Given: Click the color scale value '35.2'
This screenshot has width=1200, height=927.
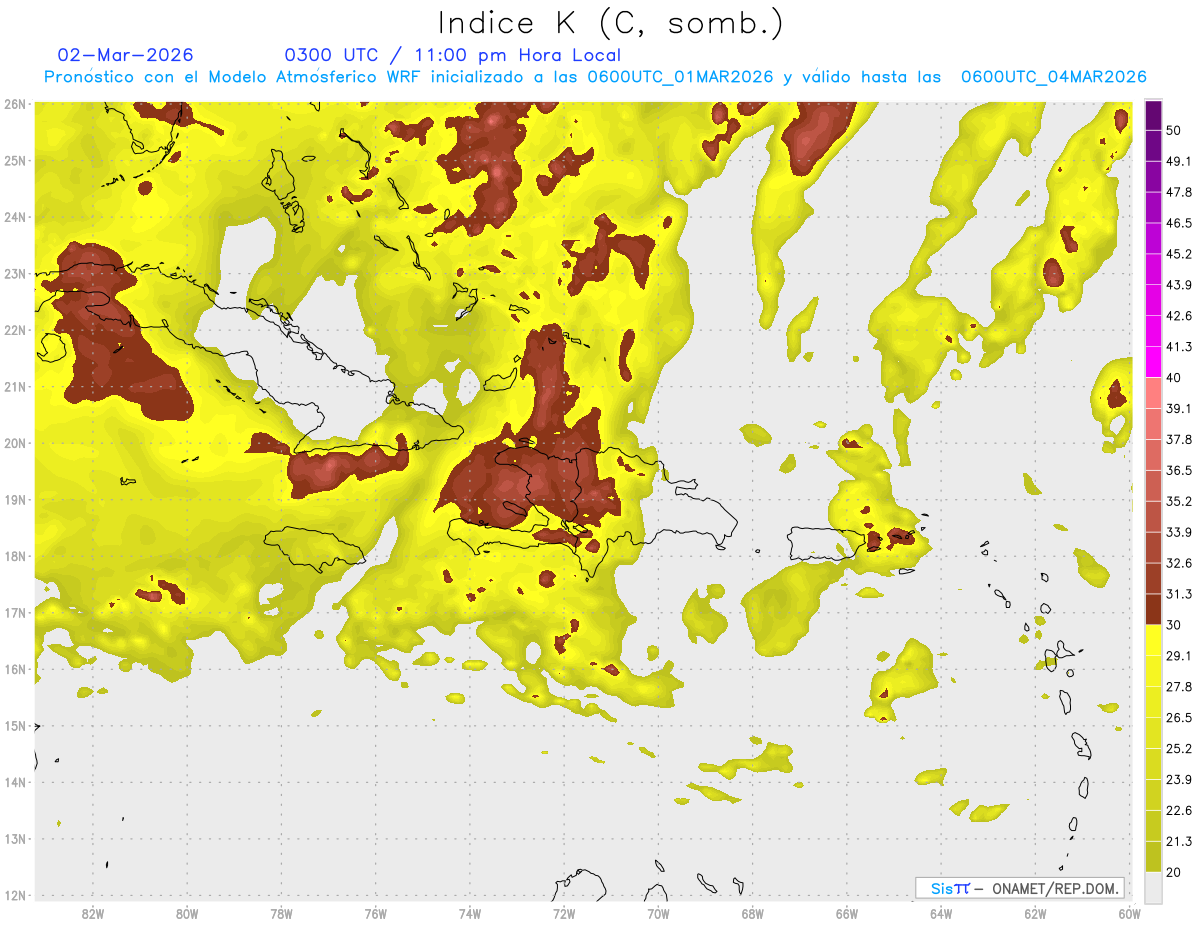Looking at the screenshot, I should coord(1179,501).
